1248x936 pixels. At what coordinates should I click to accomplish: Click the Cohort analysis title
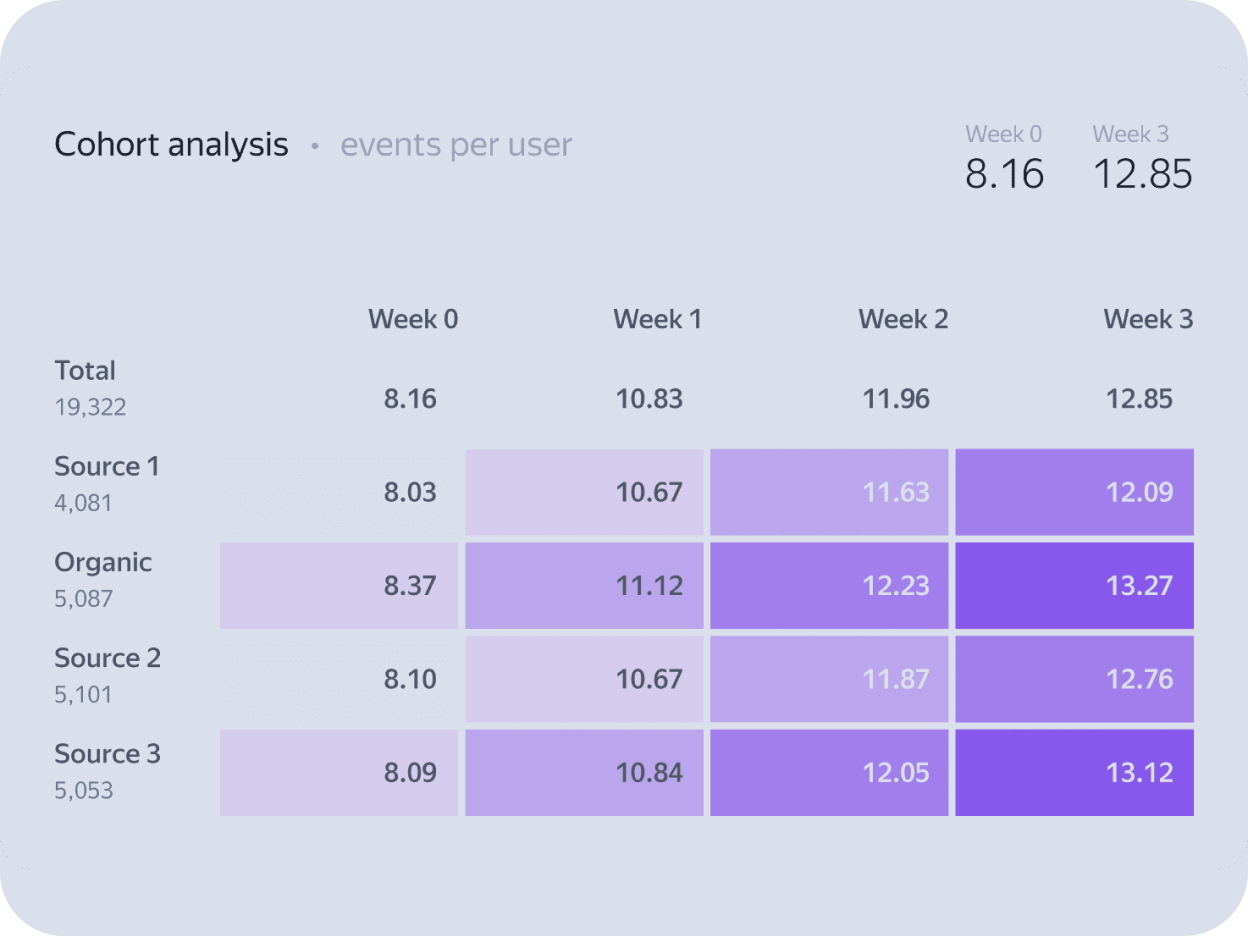coord(171,145)
